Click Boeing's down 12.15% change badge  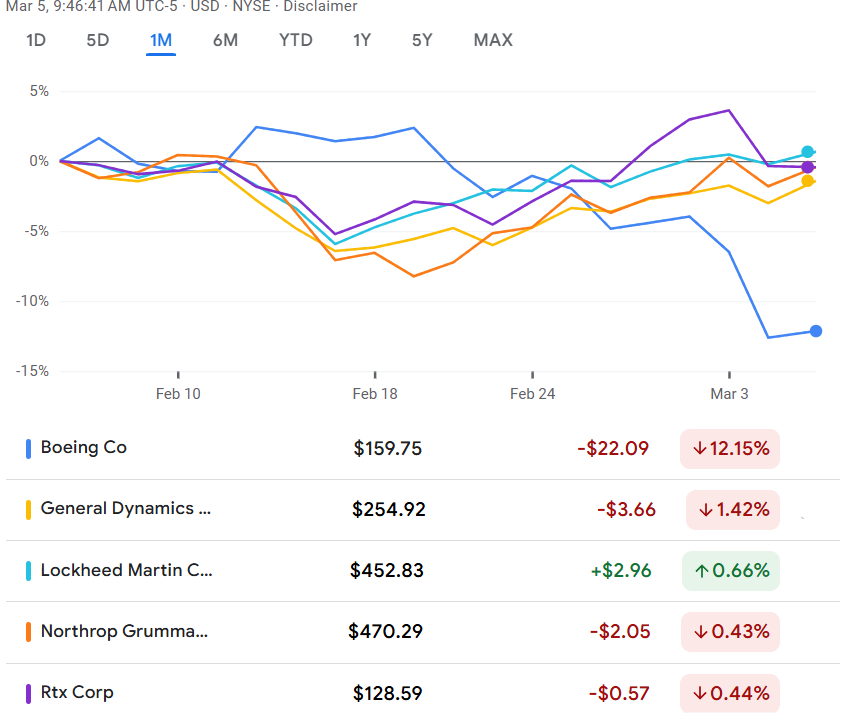(729, 449)
